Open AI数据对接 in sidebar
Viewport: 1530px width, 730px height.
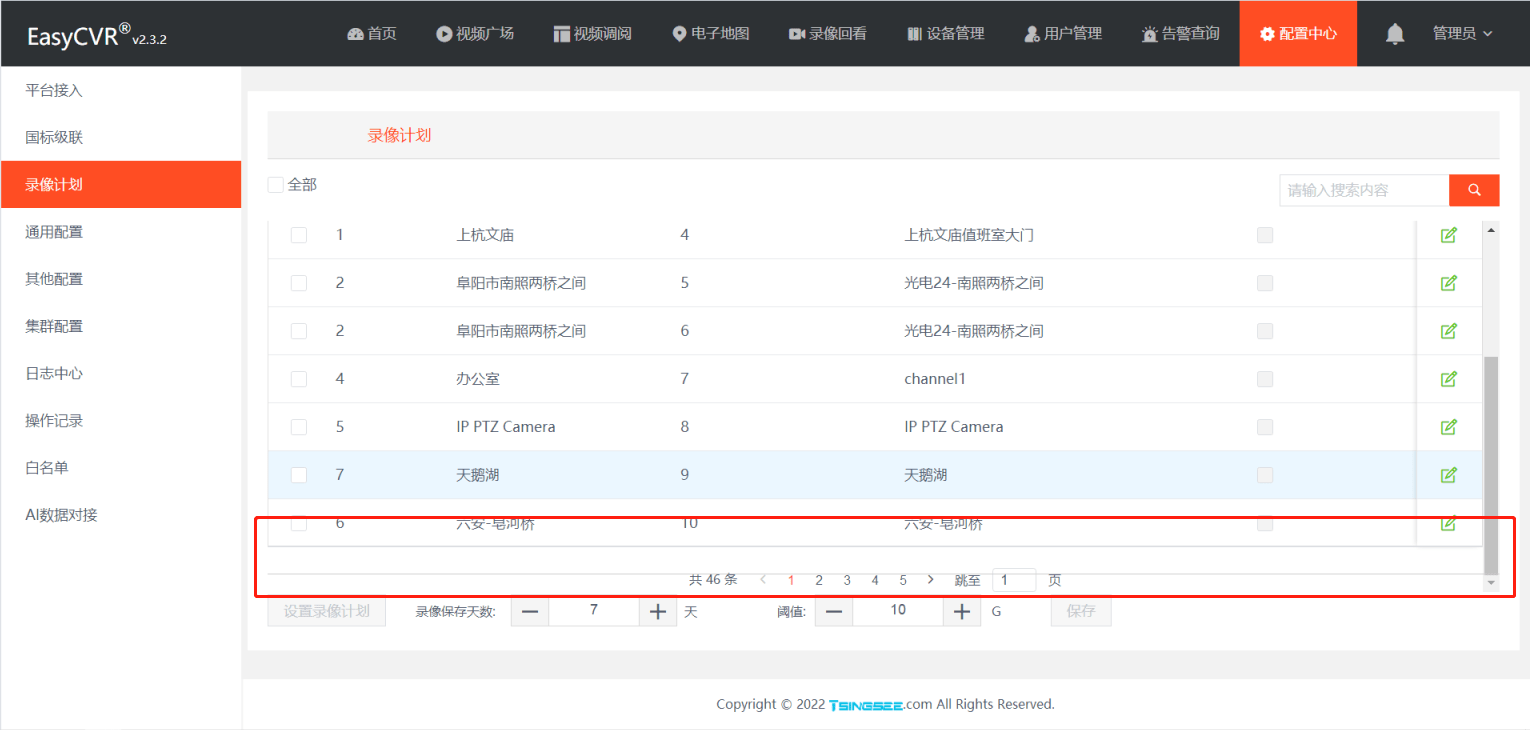(121, 514)
